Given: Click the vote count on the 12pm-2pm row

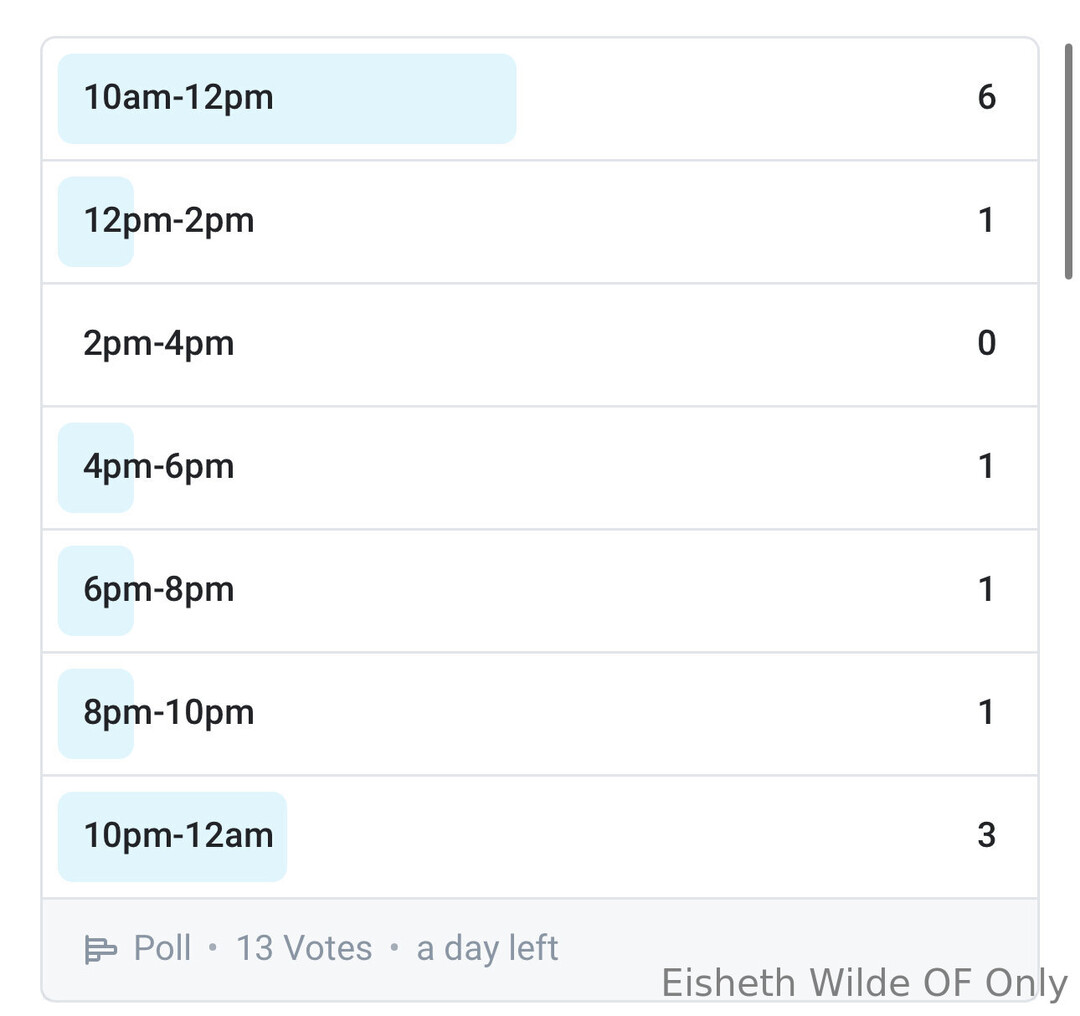Looking at the screenshot, I should 986,221.
